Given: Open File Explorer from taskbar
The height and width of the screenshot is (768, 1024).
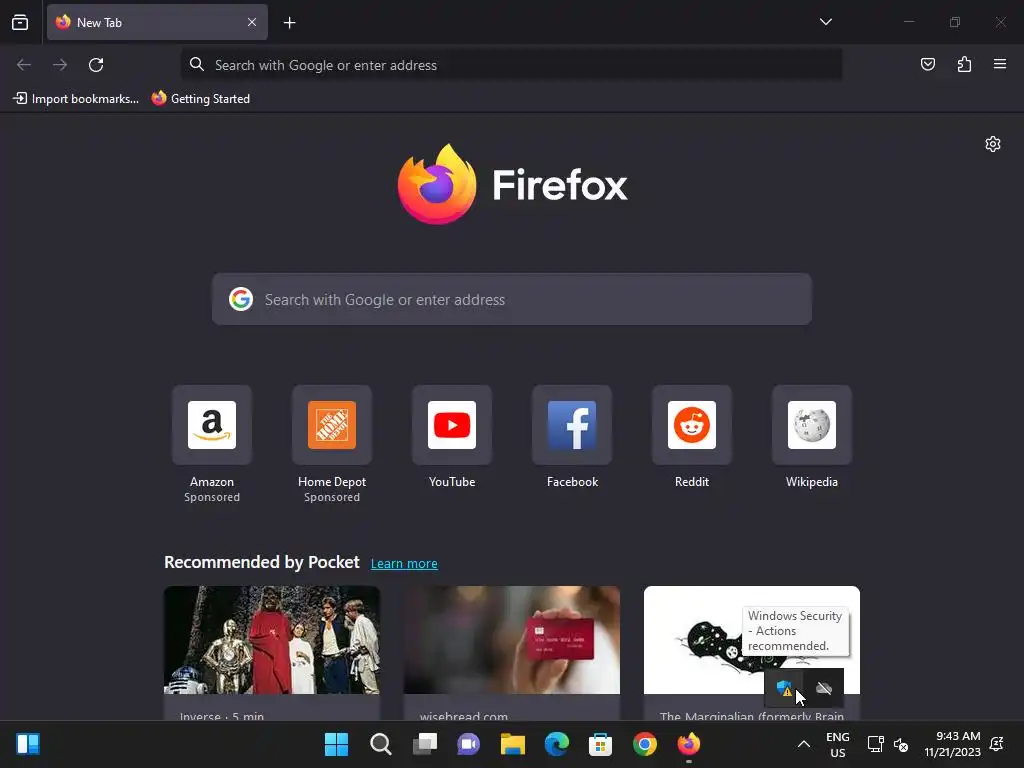Looking at the screenshot, I should click(x=513, y=744).
